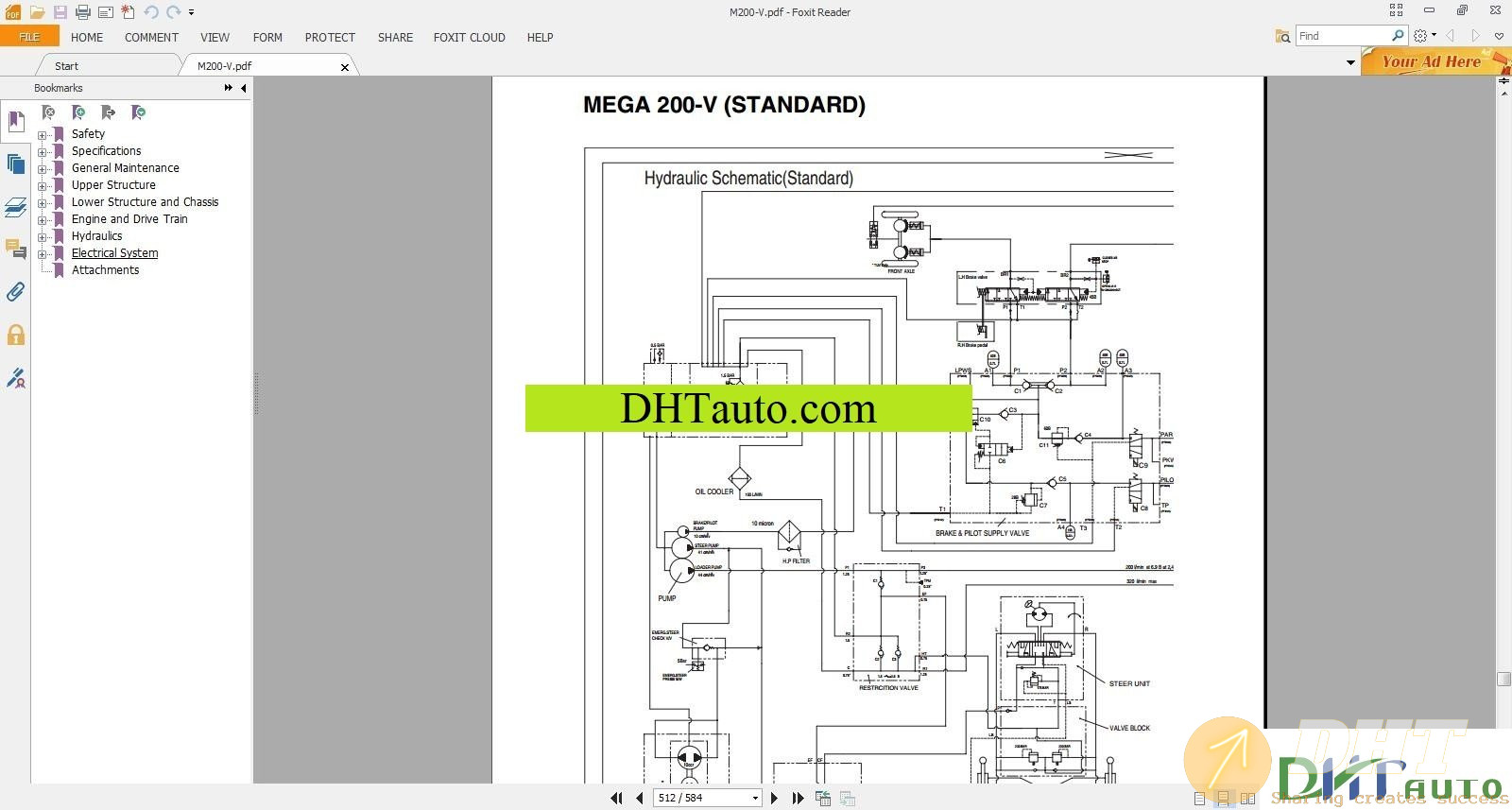Open the Pages thumbnail panel in sidebar

pos(15,164)
